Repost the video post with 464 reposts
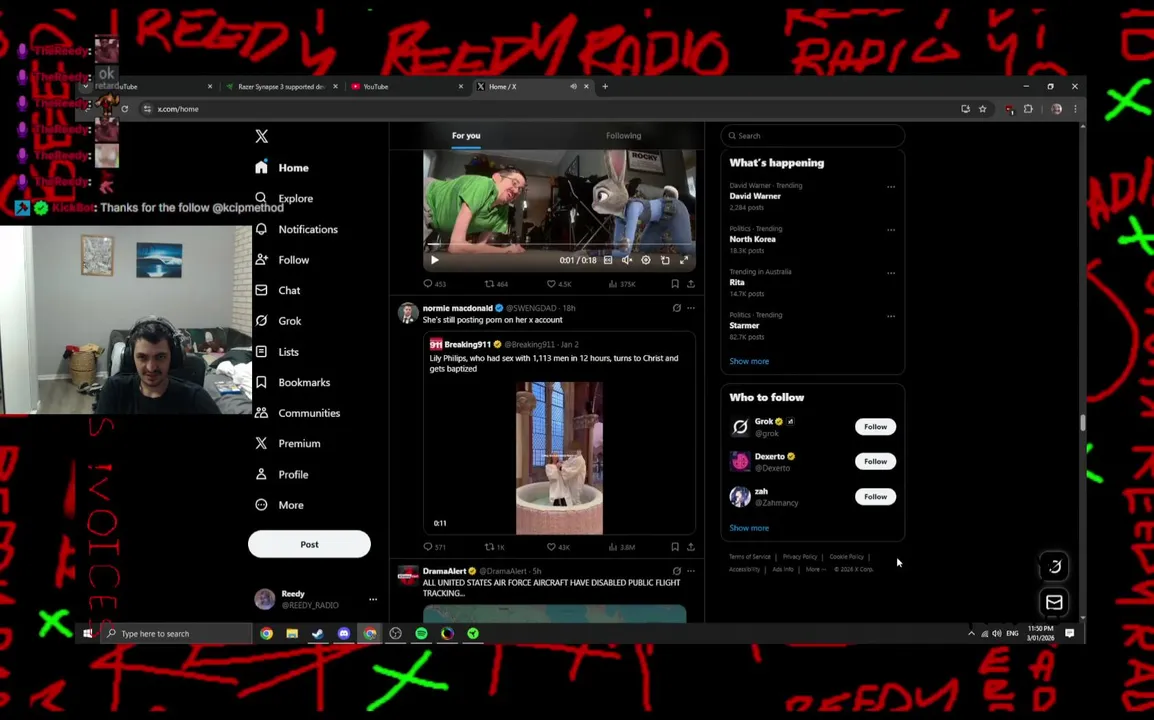Viewport: 1154px width, 720px height. click(x=496, y=283)
